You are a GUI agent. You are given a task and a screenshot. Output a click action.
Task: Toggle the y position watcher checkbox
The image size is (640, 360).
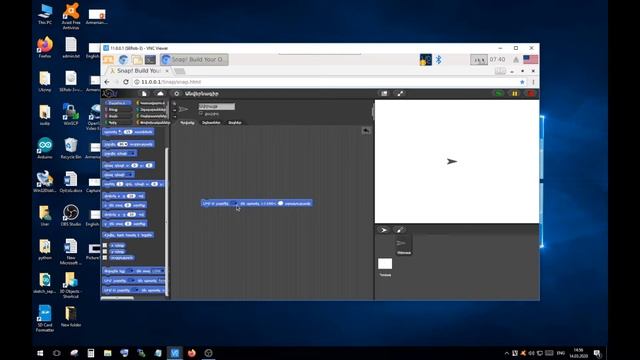click(x=105, y=251)
